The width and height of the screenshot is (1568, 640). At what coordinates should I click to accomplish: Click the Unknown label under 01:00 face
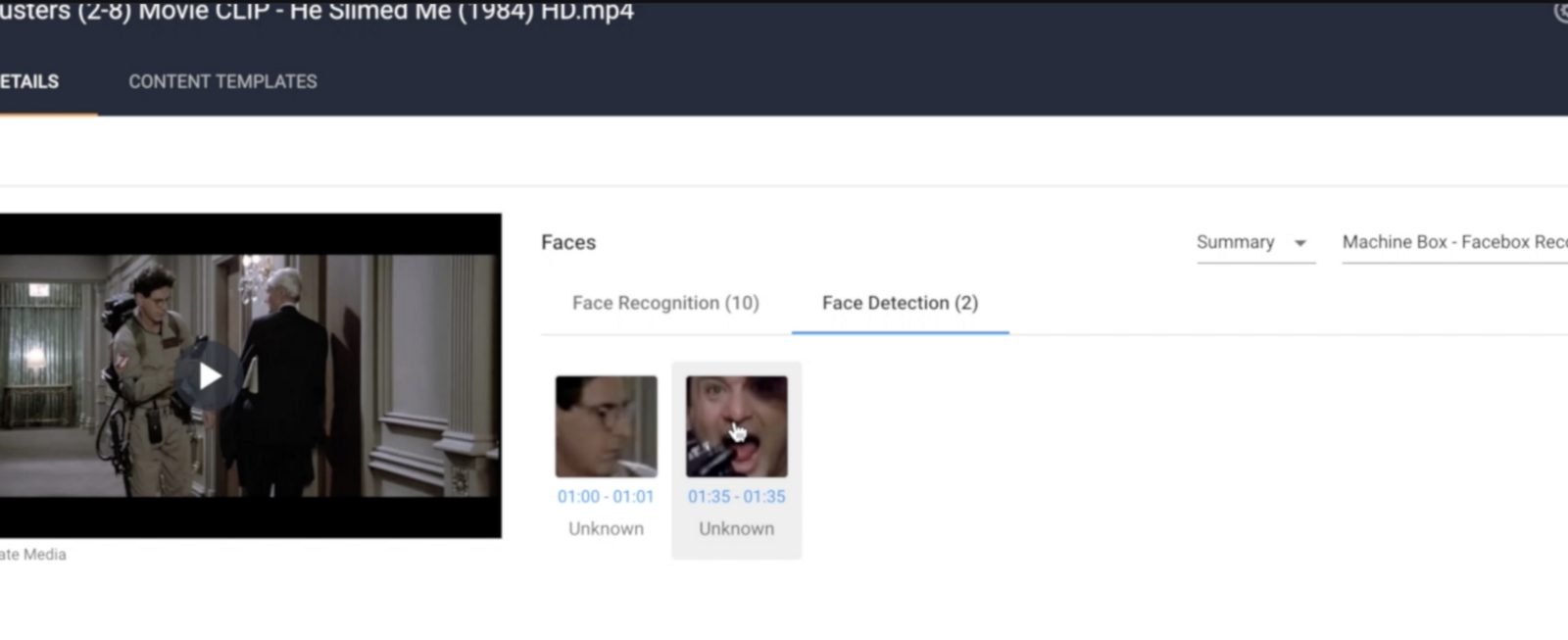[x=606, y=528]
